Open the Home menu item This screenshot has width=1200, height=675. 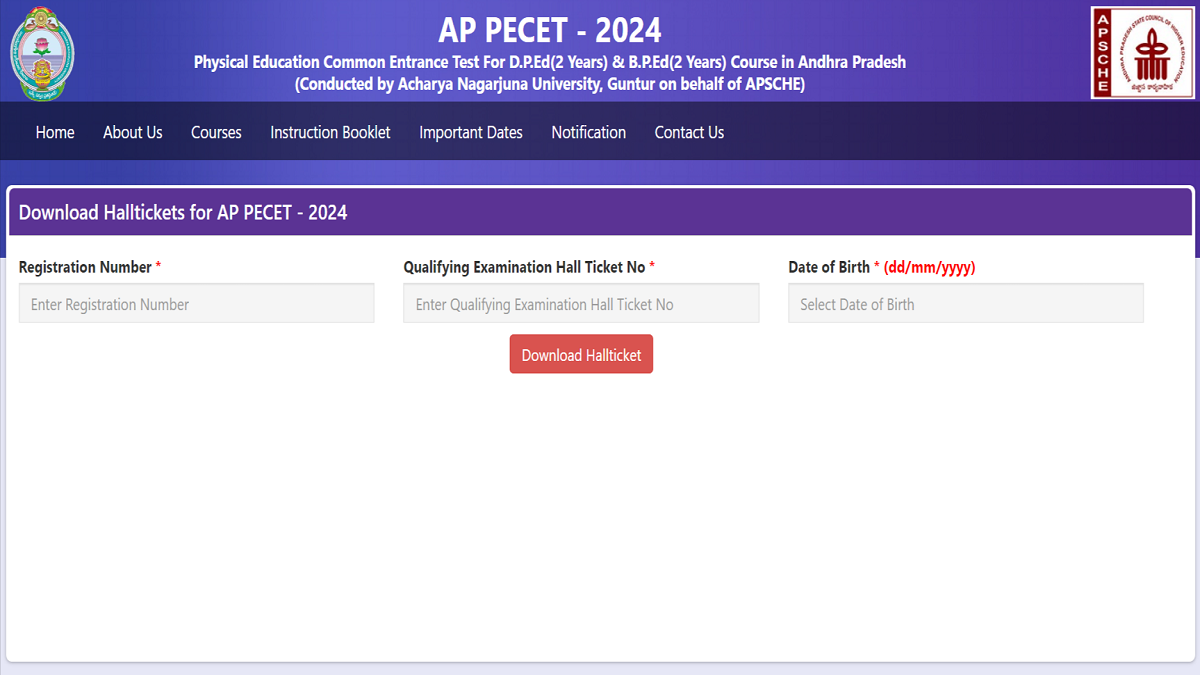tap(55, 132)
